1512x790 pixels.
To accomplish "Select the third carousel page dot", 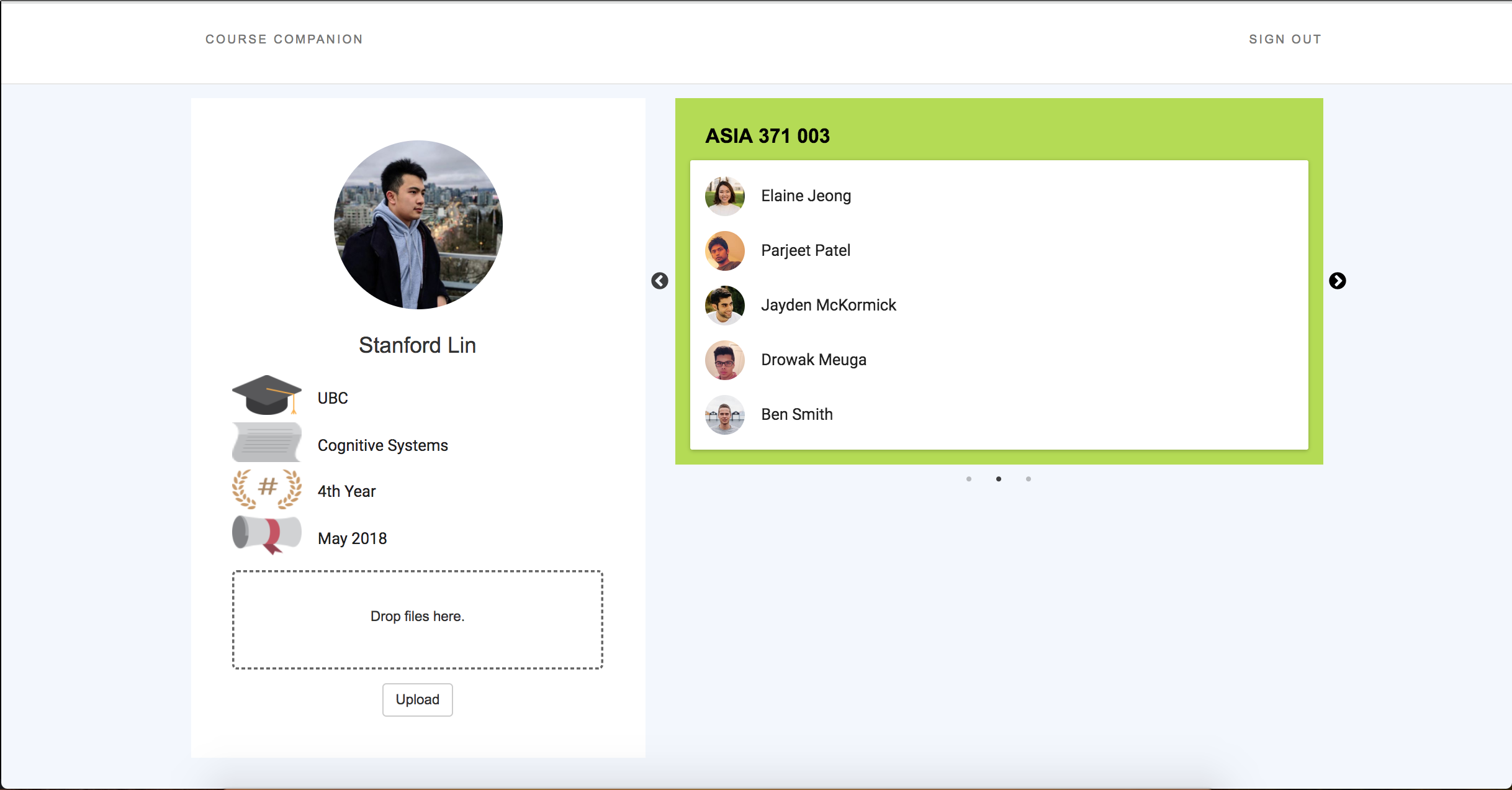I will point(1028,479).
